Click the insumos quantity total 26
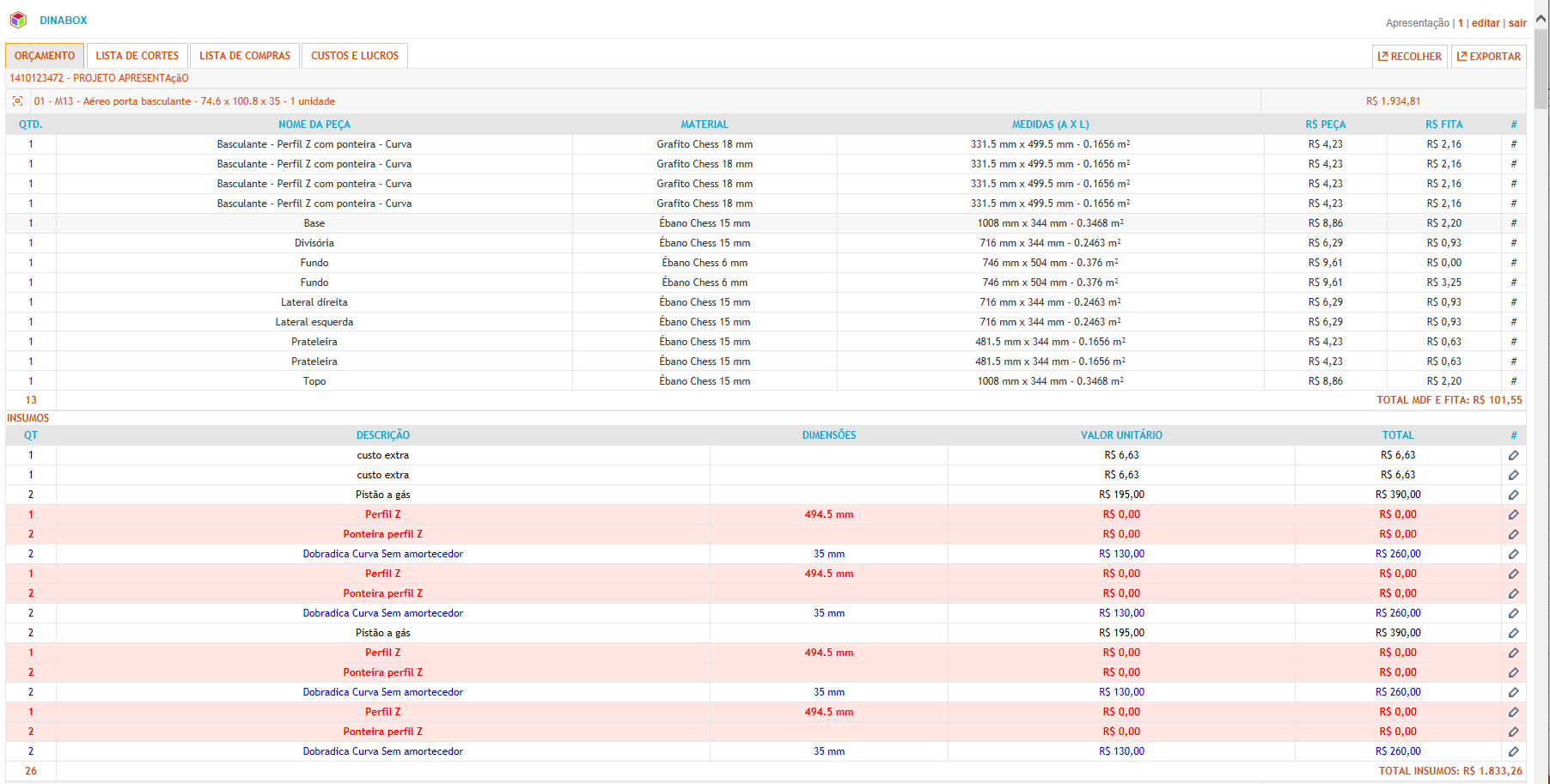Screen dimensions: 1550x784 pyautogui.click(x=31, y=771)
